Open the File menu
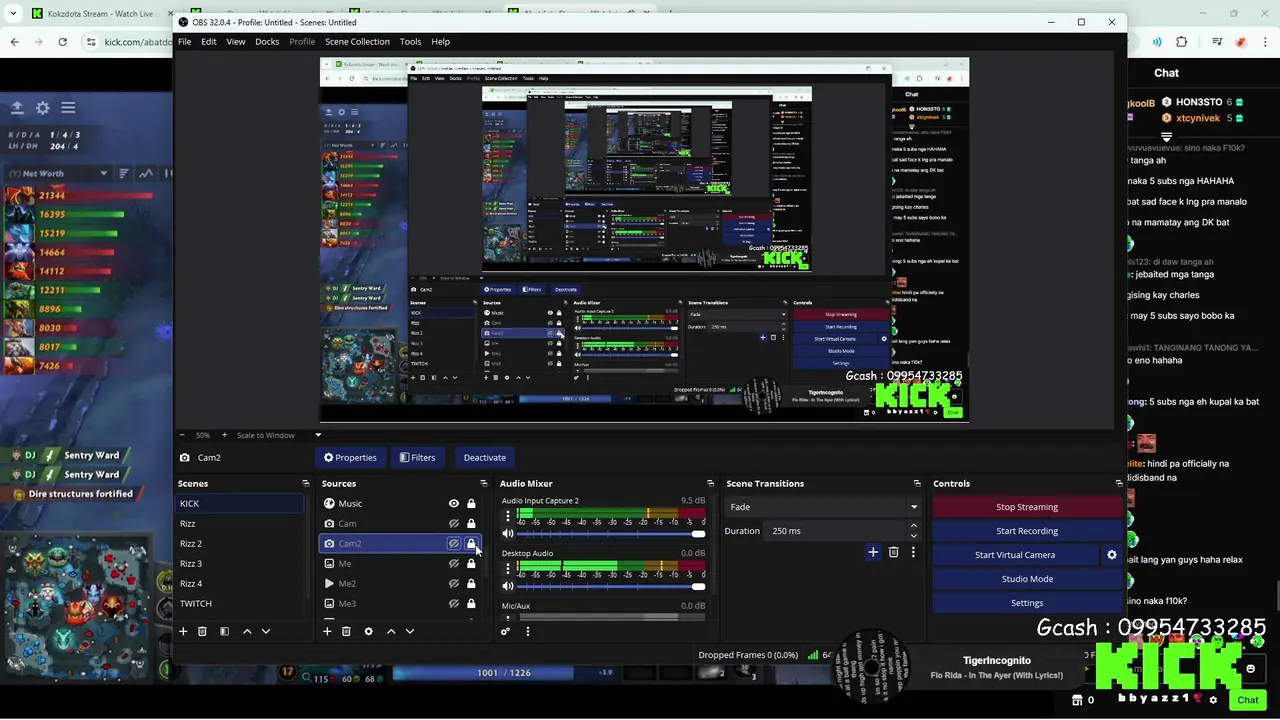The image size is (1280, 720). click(x=185, y=42)
